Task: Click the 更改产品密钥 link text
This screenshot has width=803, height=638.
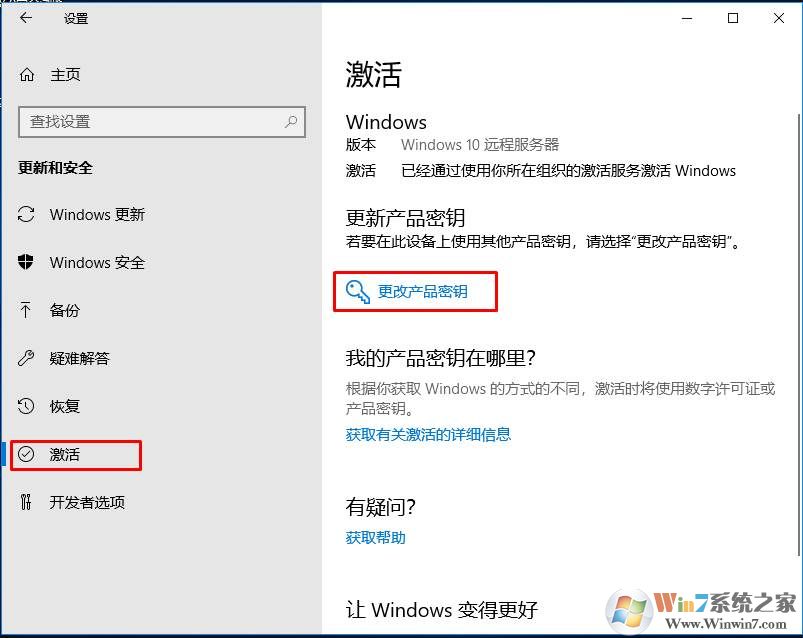Action: [422, 291]
